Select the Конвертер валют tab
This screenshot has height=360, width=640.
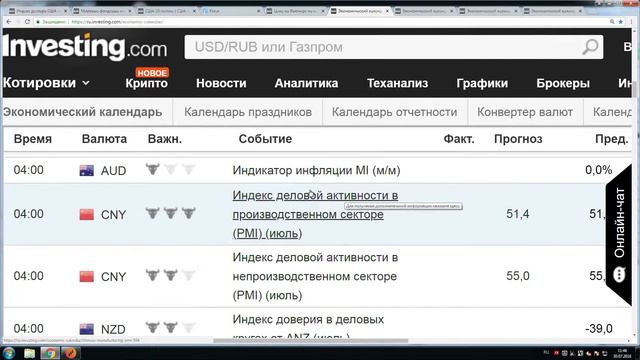coord(524,112)
